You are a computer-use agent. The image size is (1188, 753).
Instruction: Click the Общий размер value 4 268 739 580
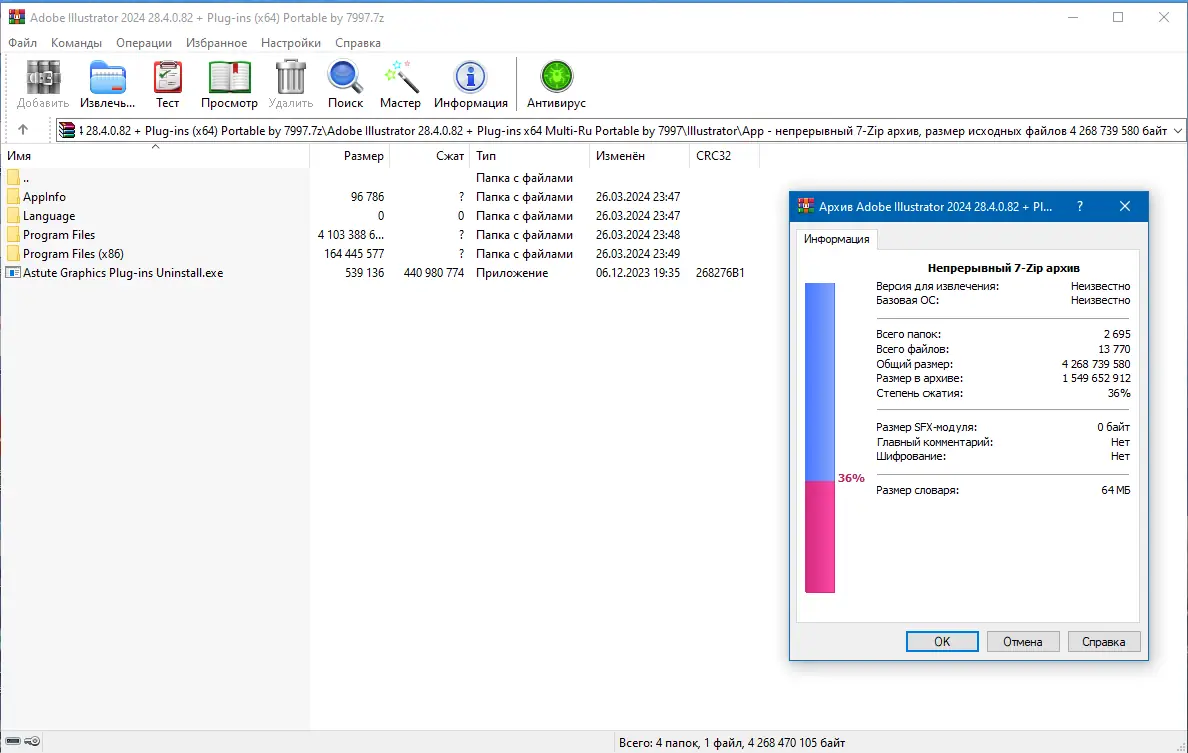coord(1096,364)
